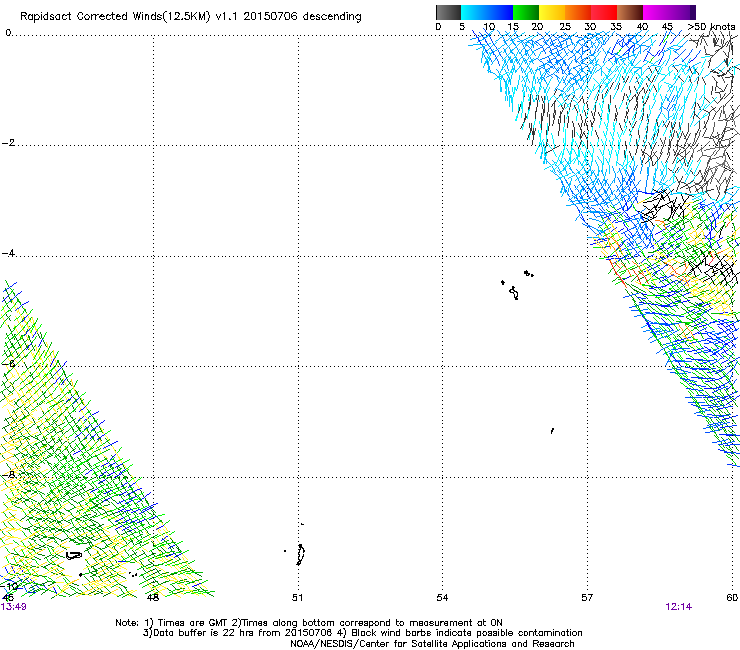Image resolution: width=740 pixels, height=650 pixels.
Task: Click the '35' label under the color bar
Action: click(616, 27)
